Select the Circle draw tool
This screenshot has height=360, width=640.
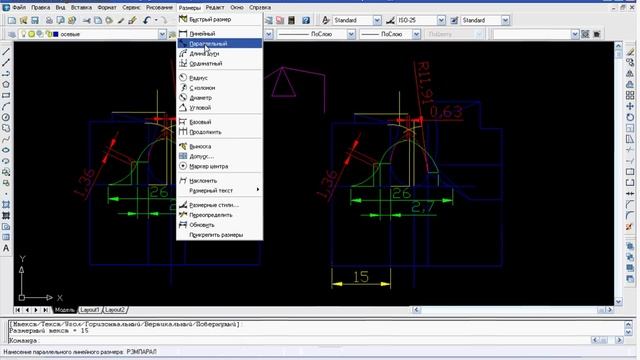(x=6, y=118)
